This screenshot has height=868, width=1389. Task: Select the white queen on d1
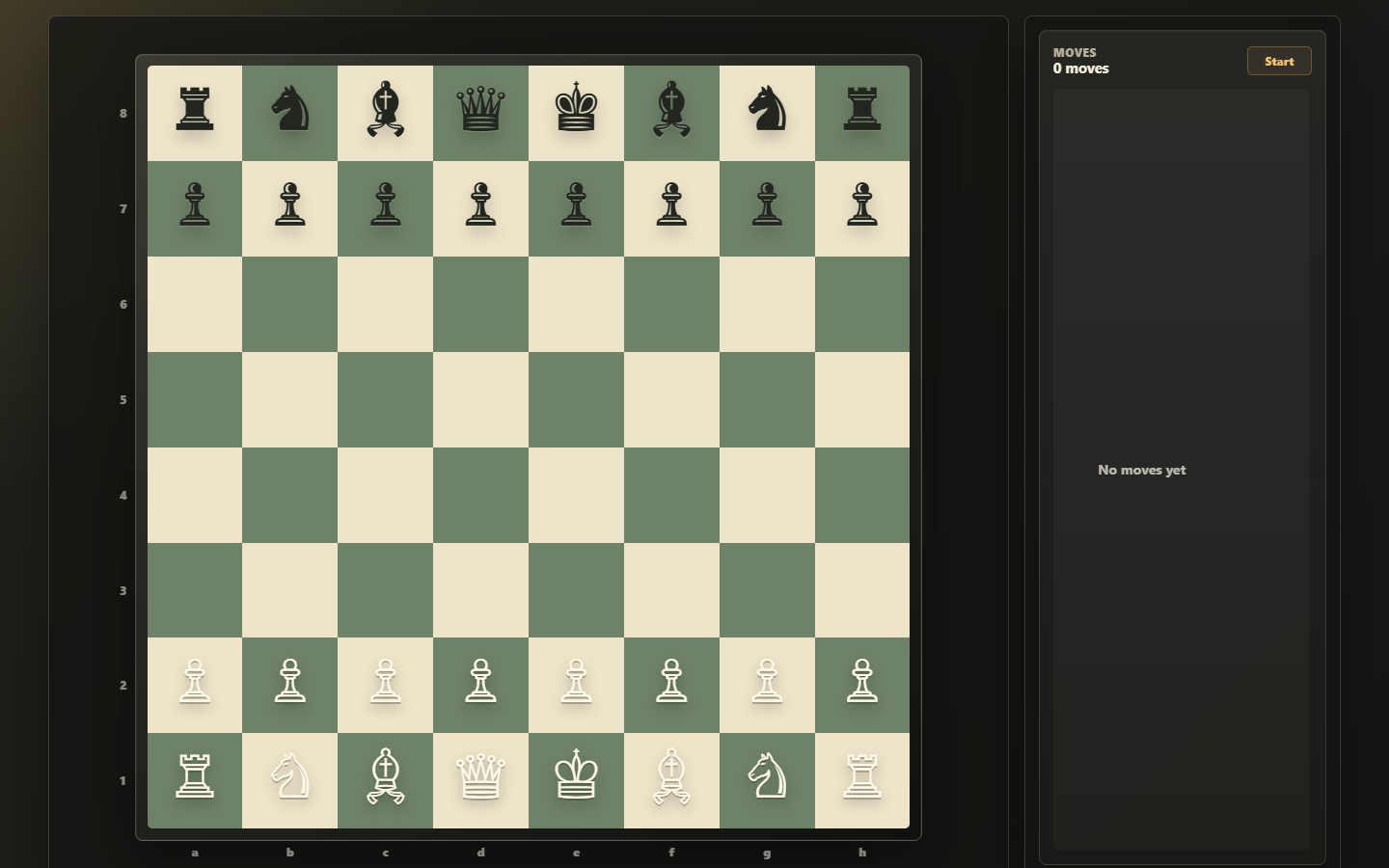click(480, 780)
